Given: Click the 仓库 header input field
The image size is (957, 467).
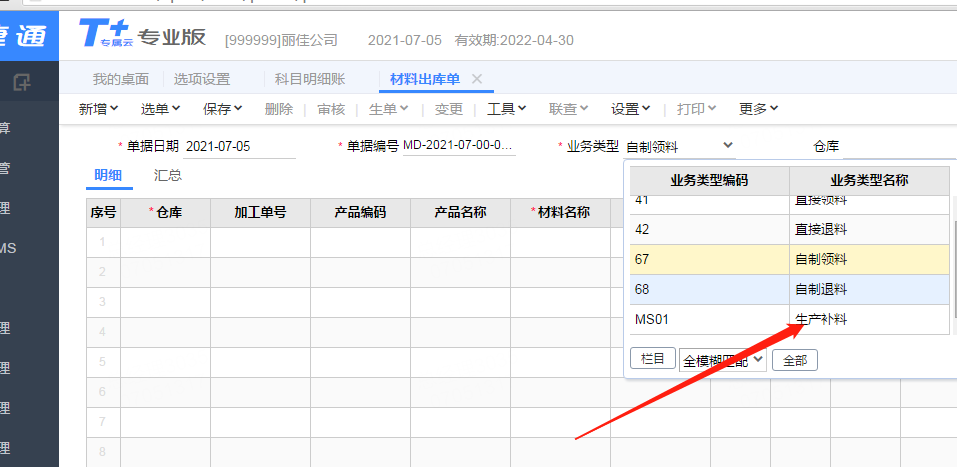Looking at the screenshot, I should click(x=900, y=147).
